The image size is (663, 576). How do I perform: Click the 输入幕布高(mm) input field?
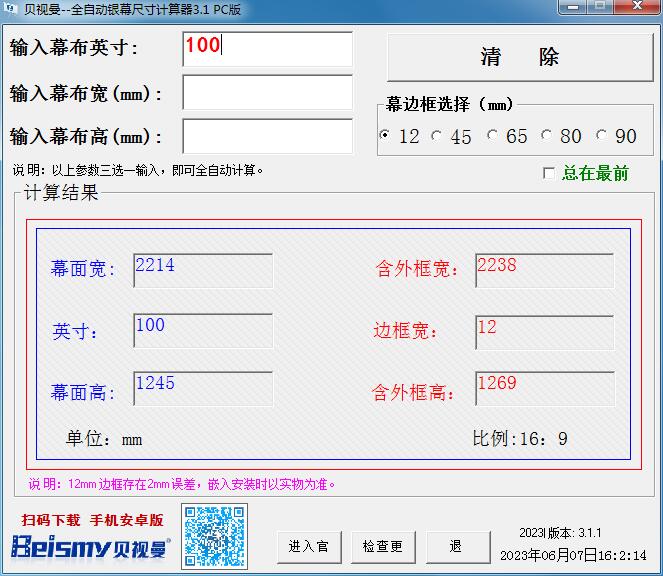(x=267, y=136)
